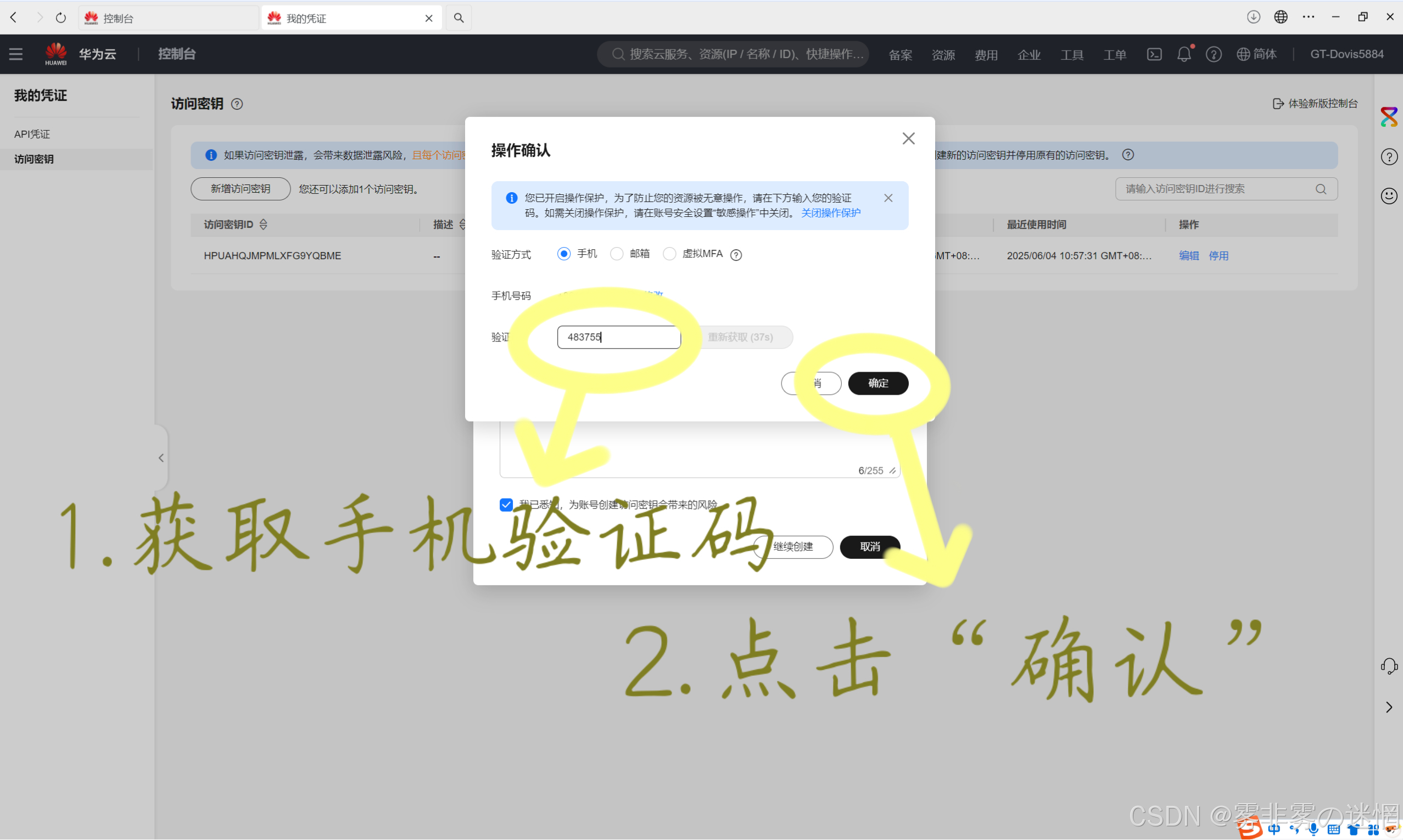Select the 虚拟MFA radio option
Screen dimensions: 1403x840
[669, 254]
